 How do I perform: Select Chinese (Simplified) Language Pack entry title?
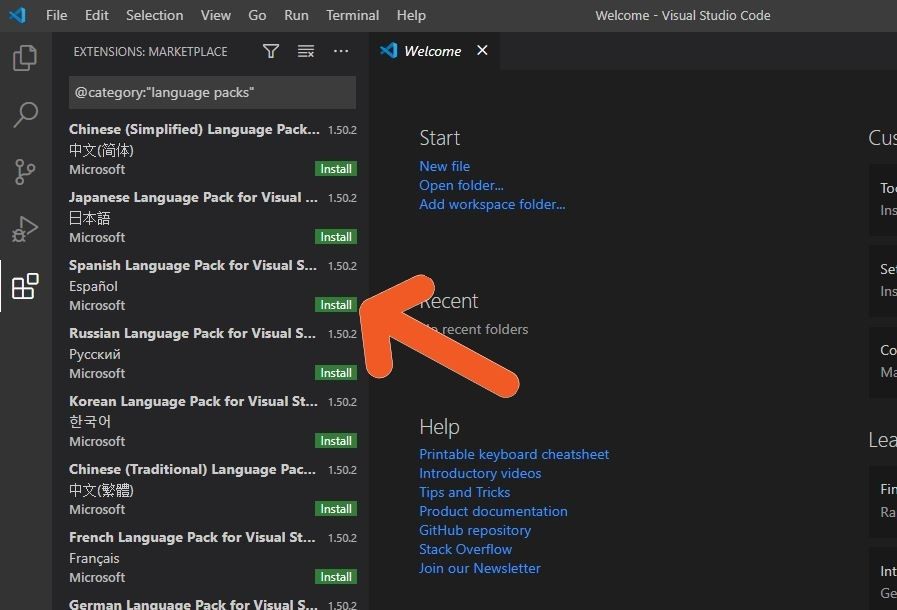click(x=195, y=129)
